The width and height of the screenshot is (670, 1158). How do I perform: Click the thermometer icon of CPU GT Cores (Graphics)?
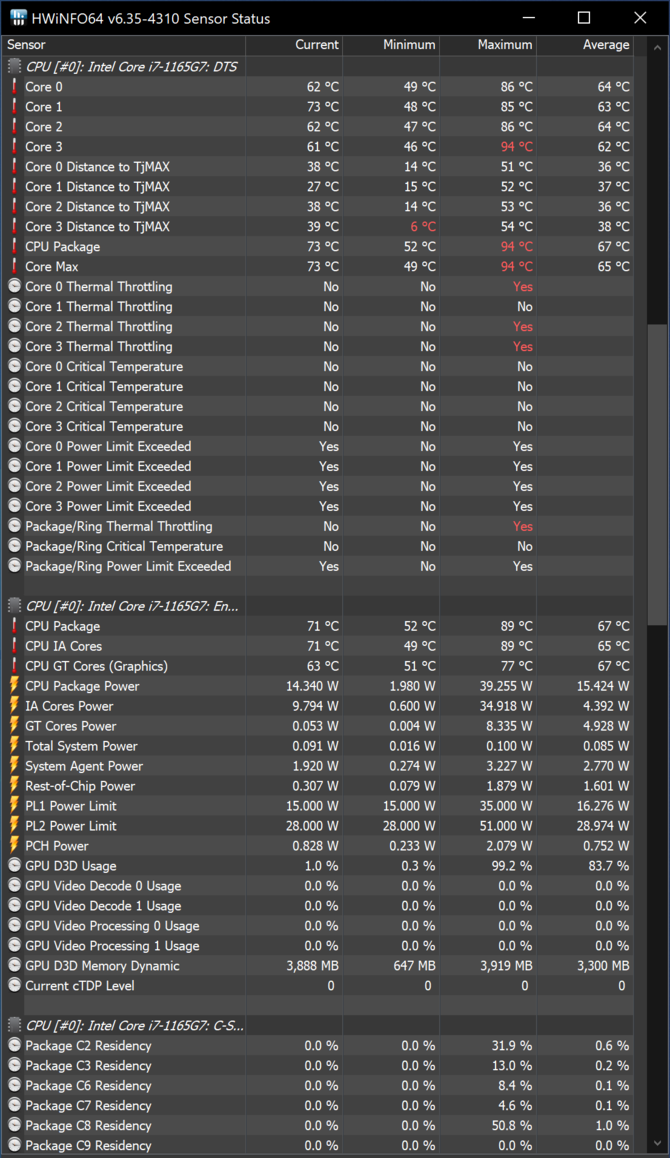pos(14,665)
